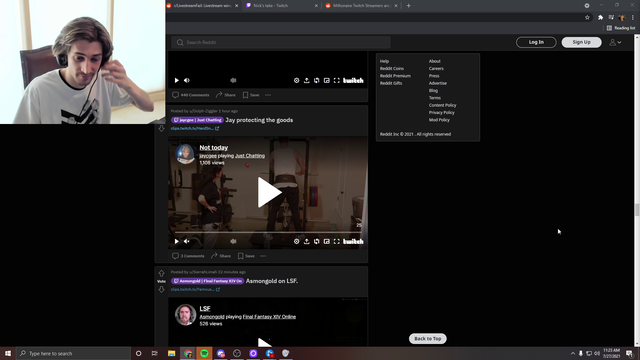Viewport: 640px width, 360px height.
Task: Click the Asmongold Final Fantasy XIV flair
Action: [207, 281]
